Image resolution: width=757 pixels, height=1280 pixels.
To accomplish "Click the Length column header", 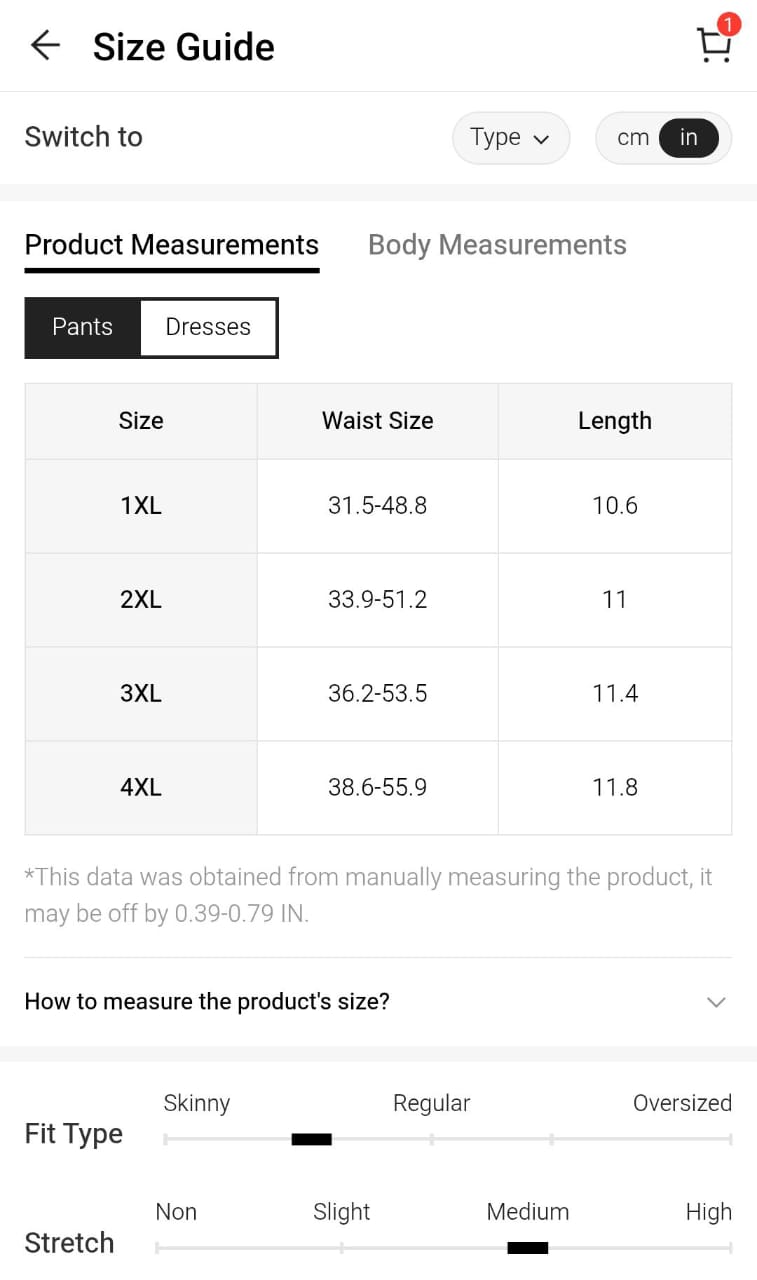I will click(x=614, y=421).
